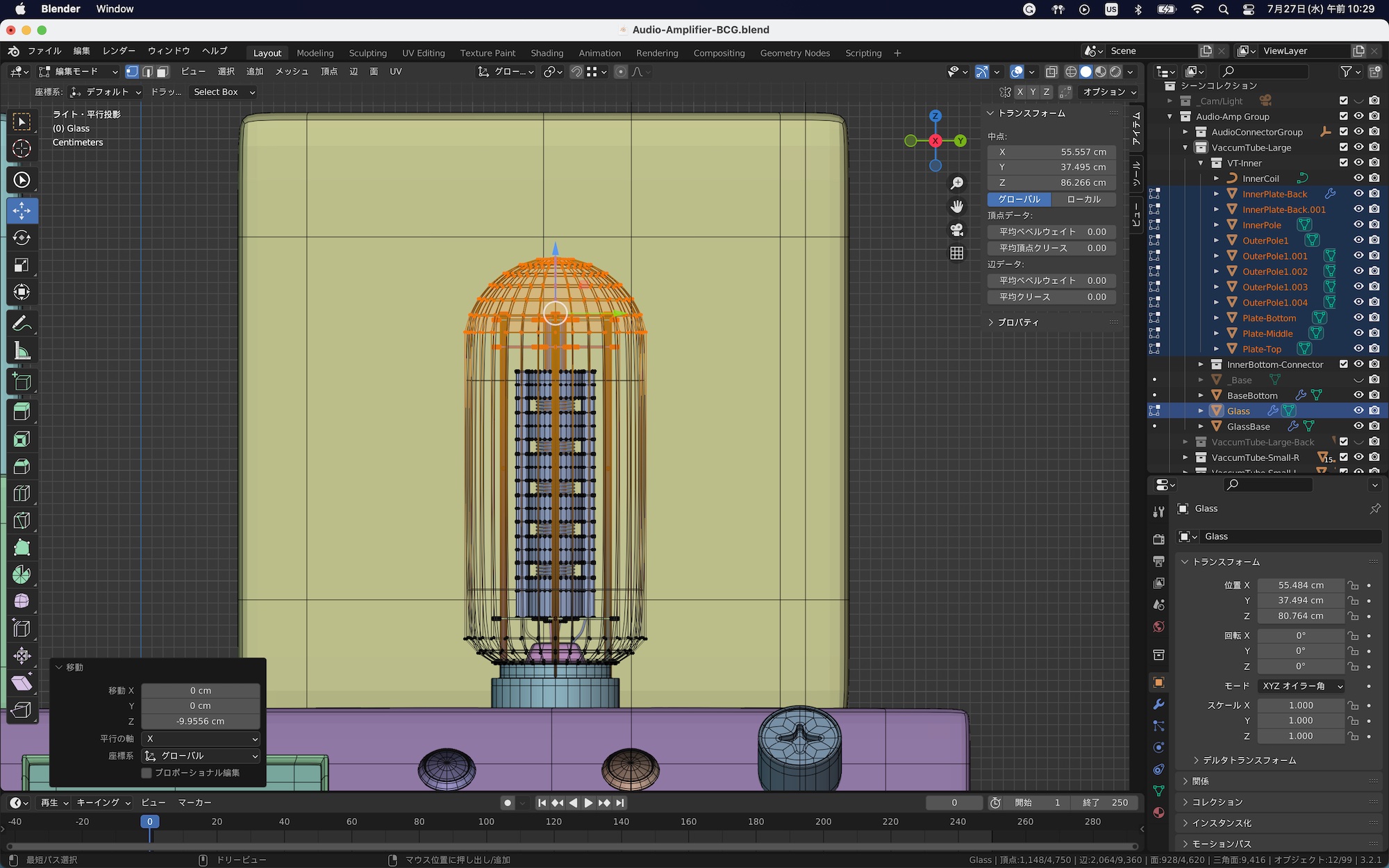Open the Select Box dropdown
Viewport: 1389px width, 868px height.
pyautogui.click(x=224, y=92)
